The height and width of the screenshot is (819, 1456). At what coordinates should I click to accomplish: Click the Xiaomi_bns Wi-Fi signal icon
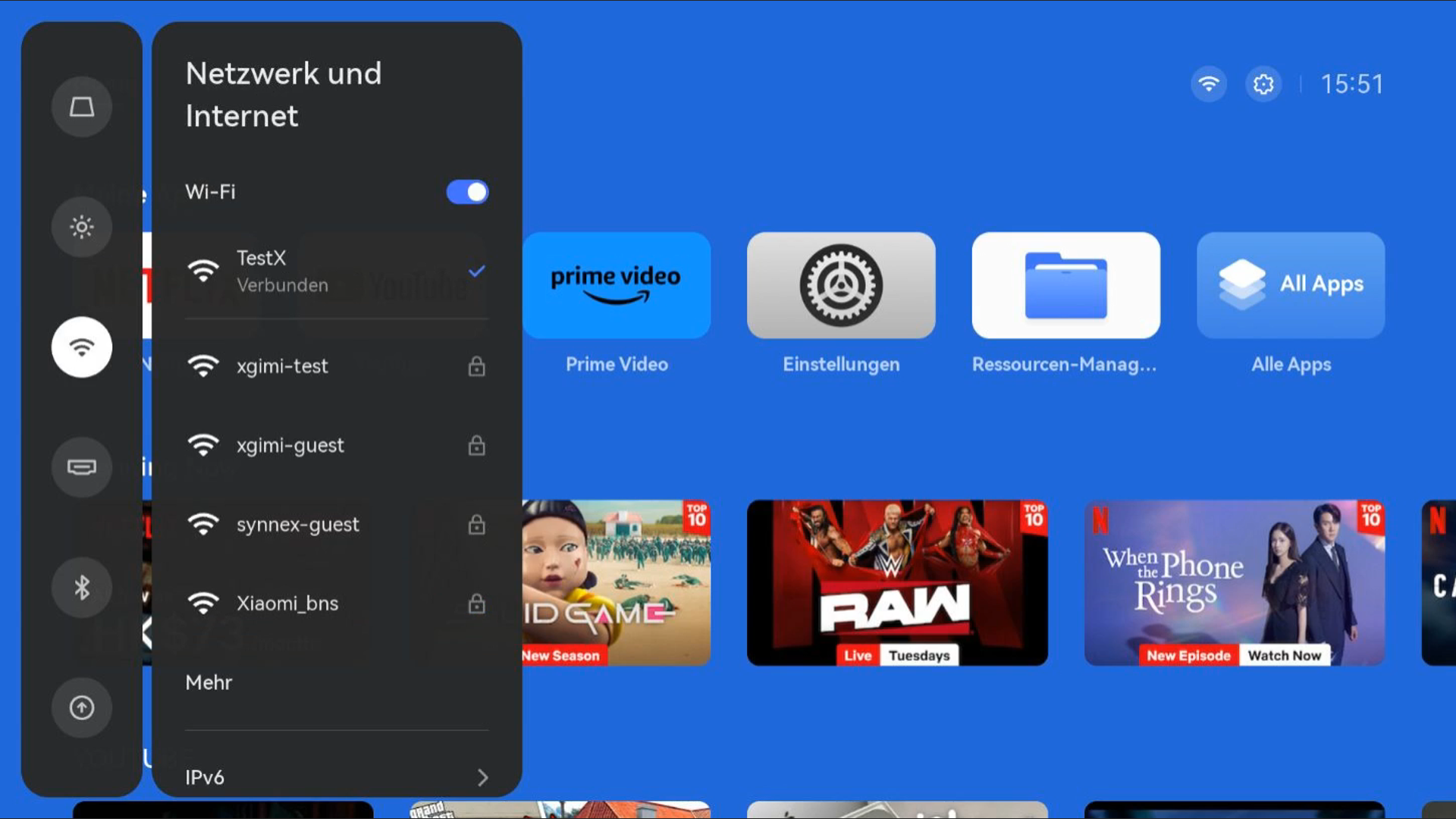203,604
